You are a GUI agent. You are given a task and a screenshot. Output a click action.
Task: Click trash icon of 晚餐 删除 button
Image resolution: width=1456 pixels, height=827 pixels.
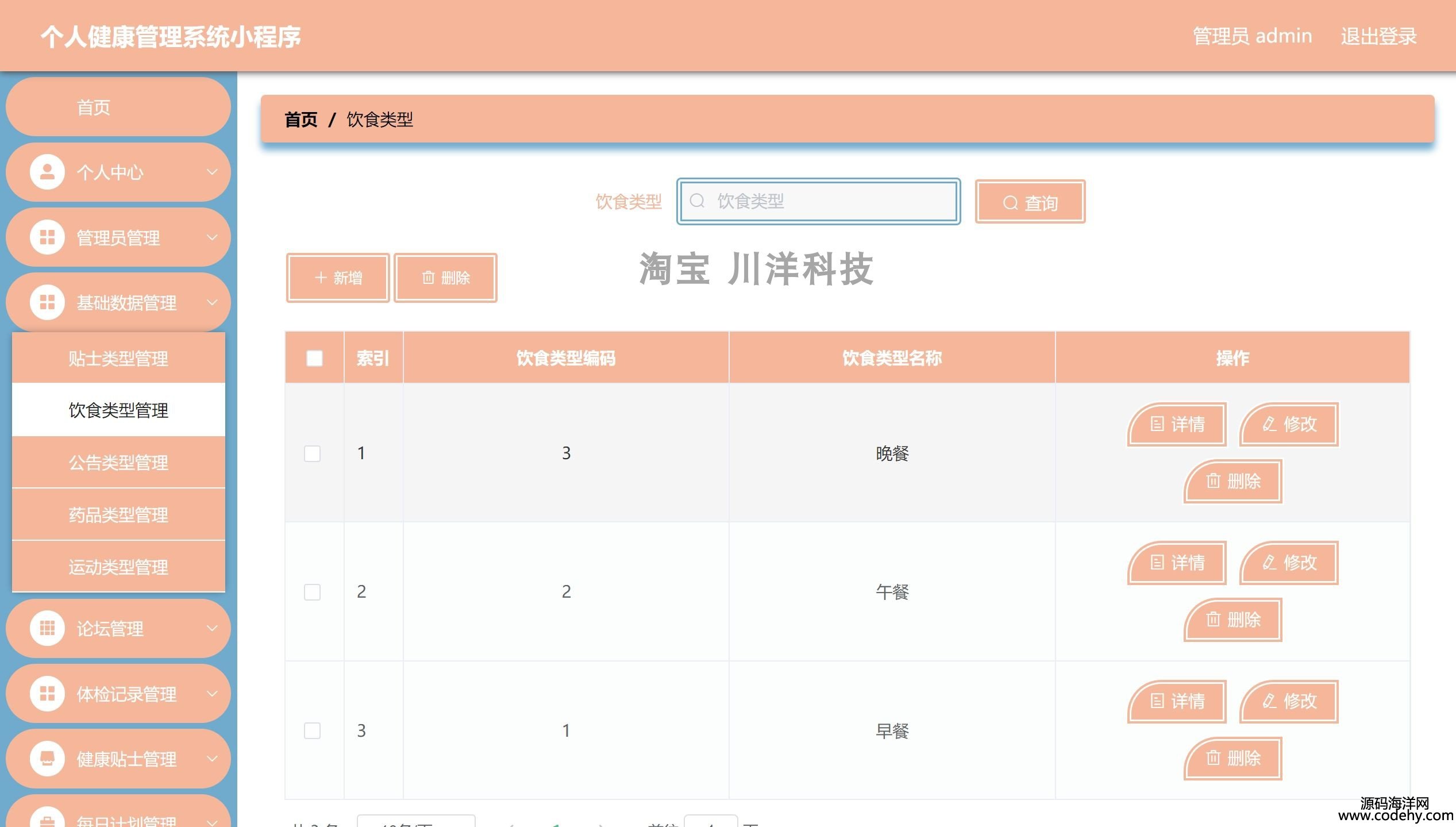(1213, 480)
